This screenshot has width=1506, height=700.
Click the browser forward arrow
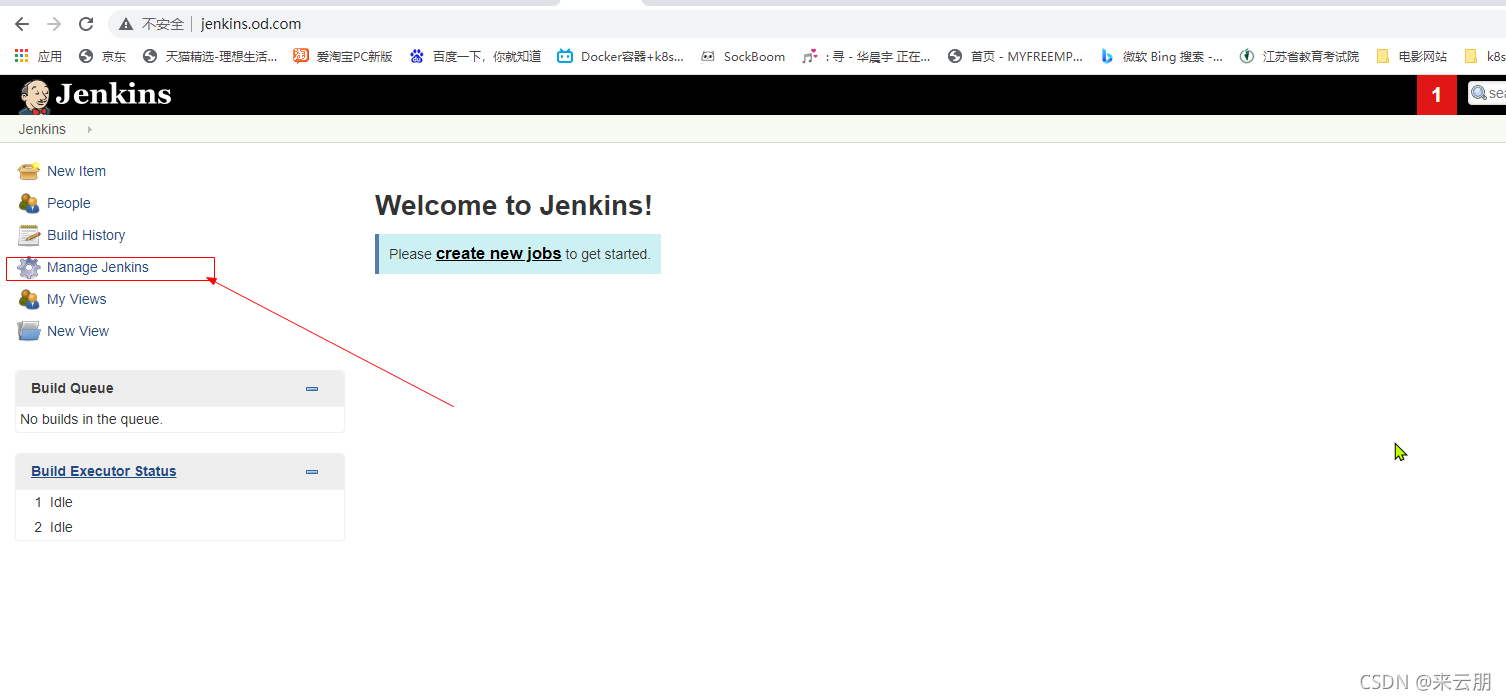54,24
